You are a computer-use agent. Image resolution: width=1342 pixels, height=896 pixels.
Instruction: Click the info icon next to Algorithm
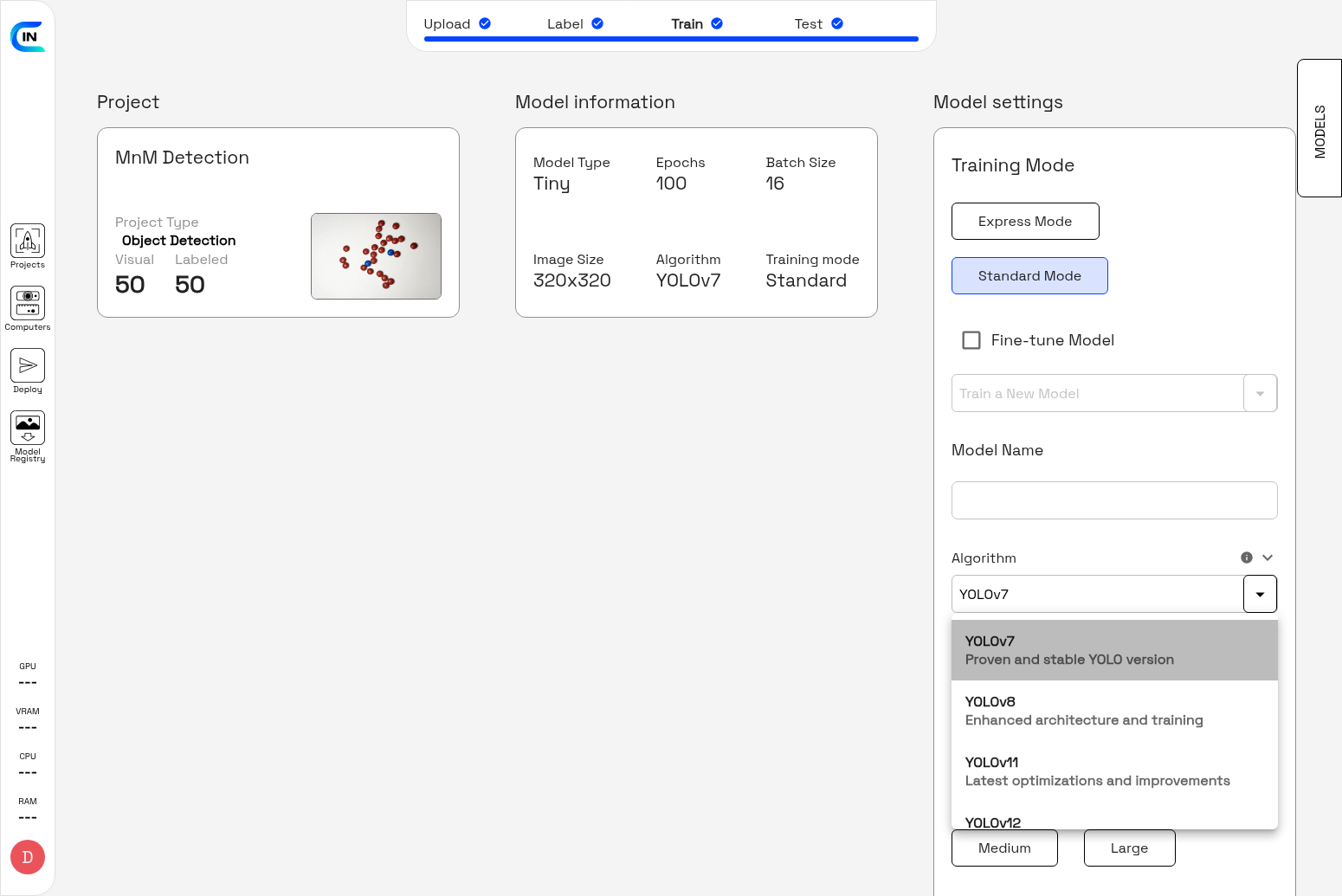tap(1247, 558)
